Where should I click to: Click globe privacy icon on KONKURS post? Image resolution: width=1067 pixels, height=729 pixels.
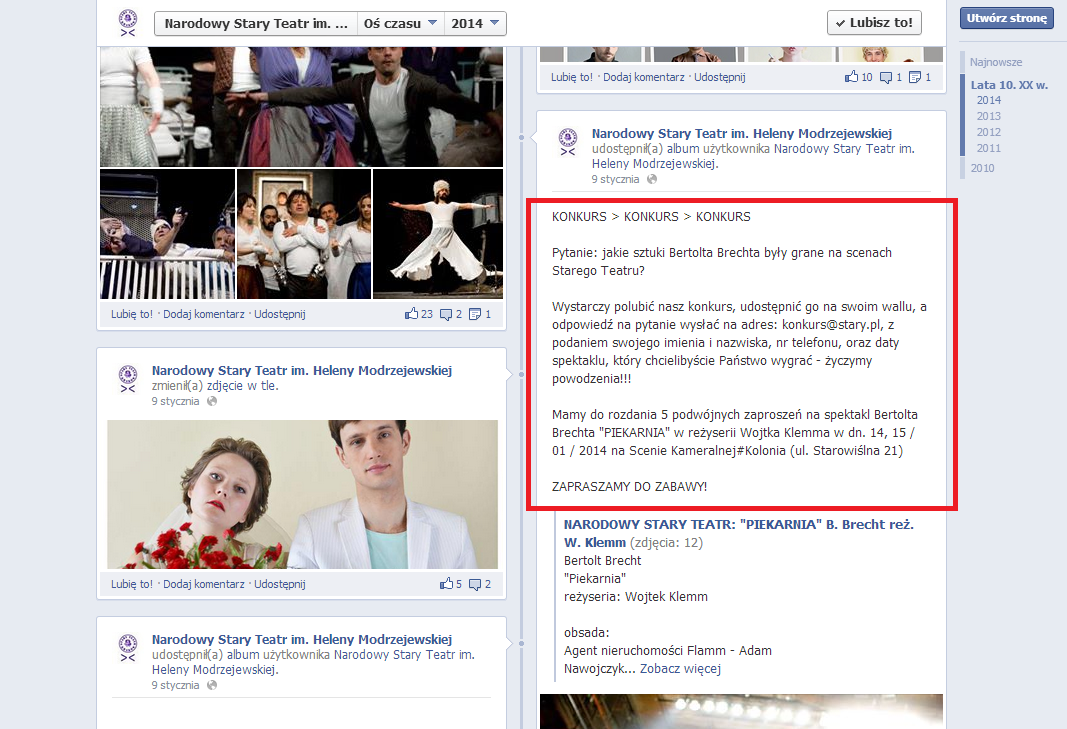pyautogui.click(x=652, y=180)
